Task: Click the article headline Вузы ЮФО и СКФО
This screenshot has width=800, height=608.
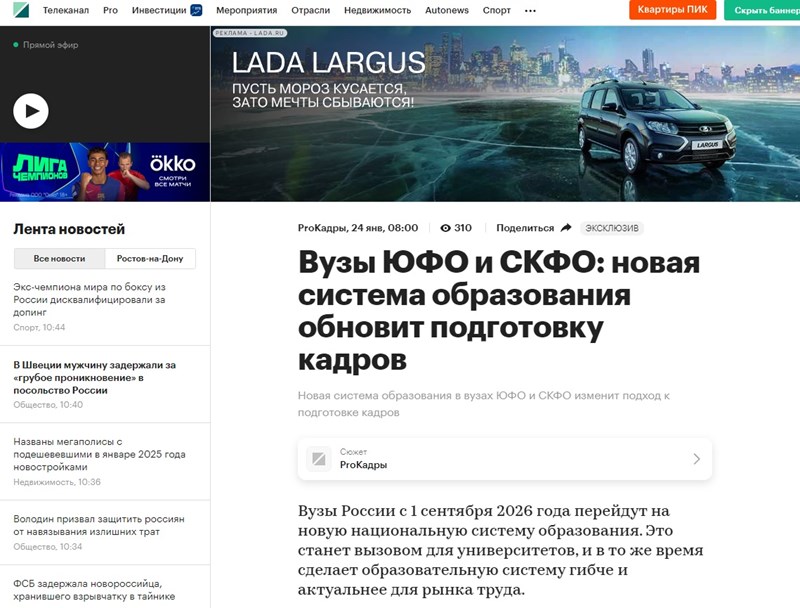Action: [499, 311]
